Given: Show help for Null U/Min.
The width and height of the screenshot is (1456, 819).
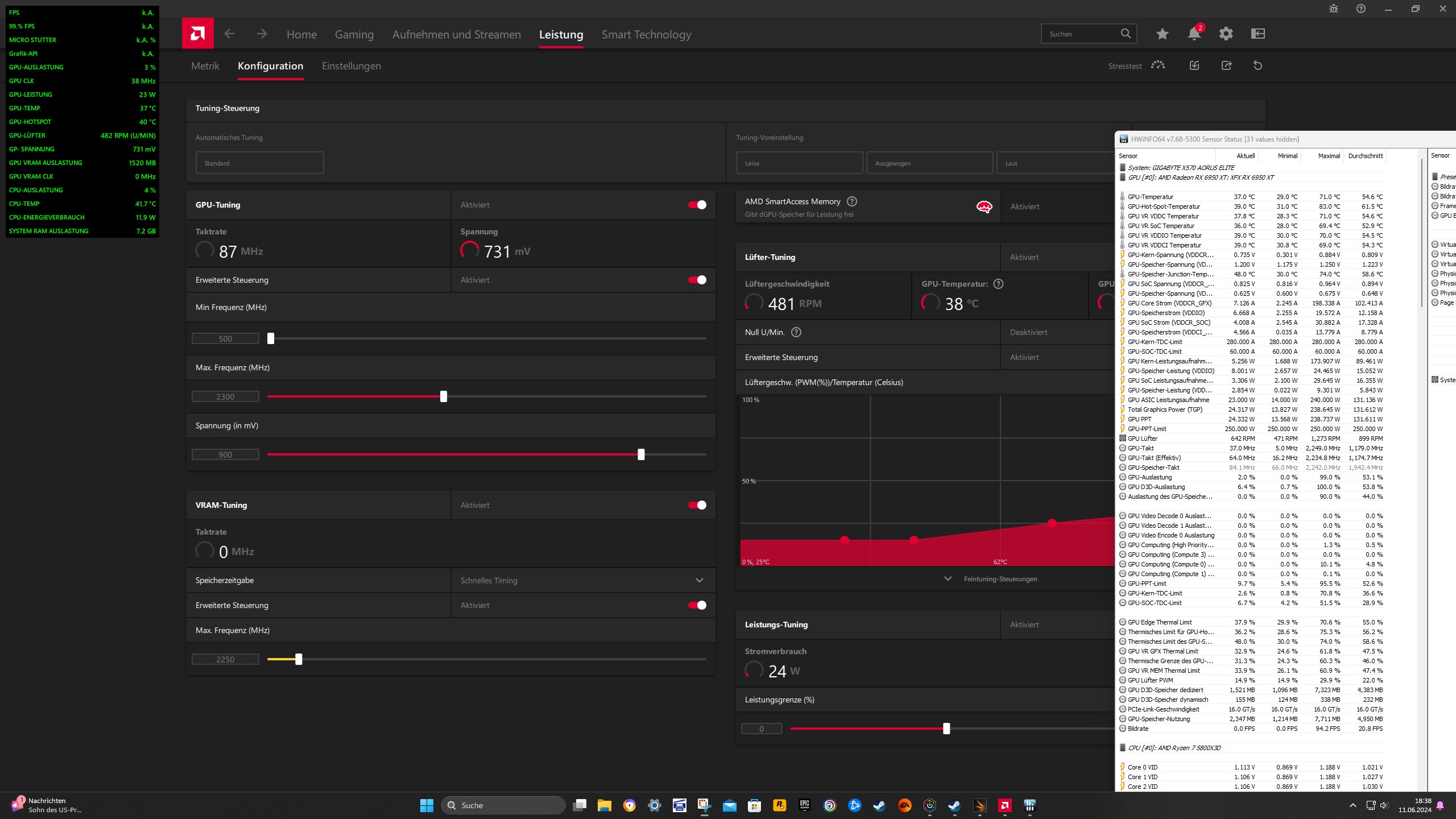Looking at the screenshot, I should [796, 332].
